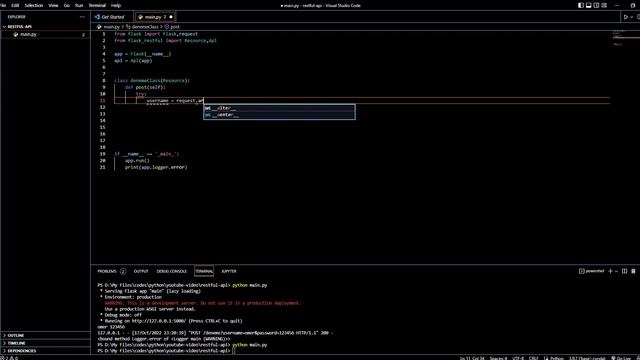Image resolution: width=640 pixels, height=360 pixels.
Task: Click the unsaved dot on main.py tab
Action: [171, 17]
